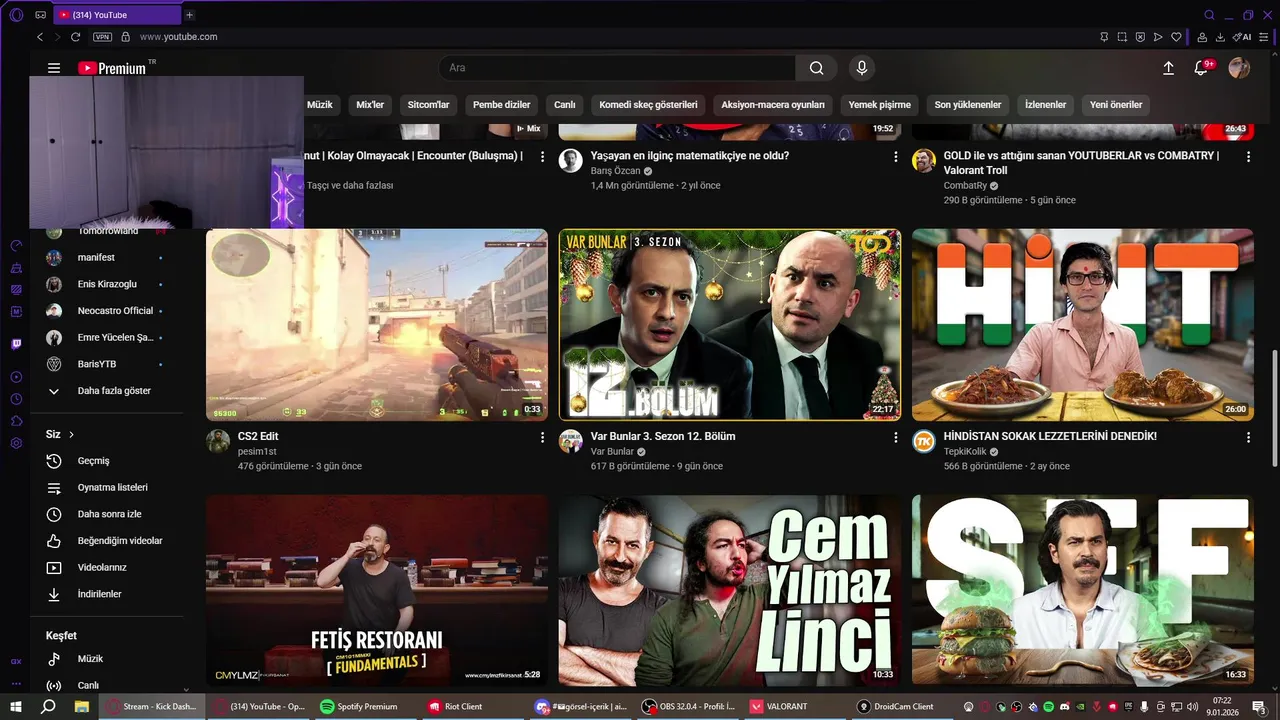Click the address bar URL
Screen dimensions: 1280x720
(x=178, y=37)
